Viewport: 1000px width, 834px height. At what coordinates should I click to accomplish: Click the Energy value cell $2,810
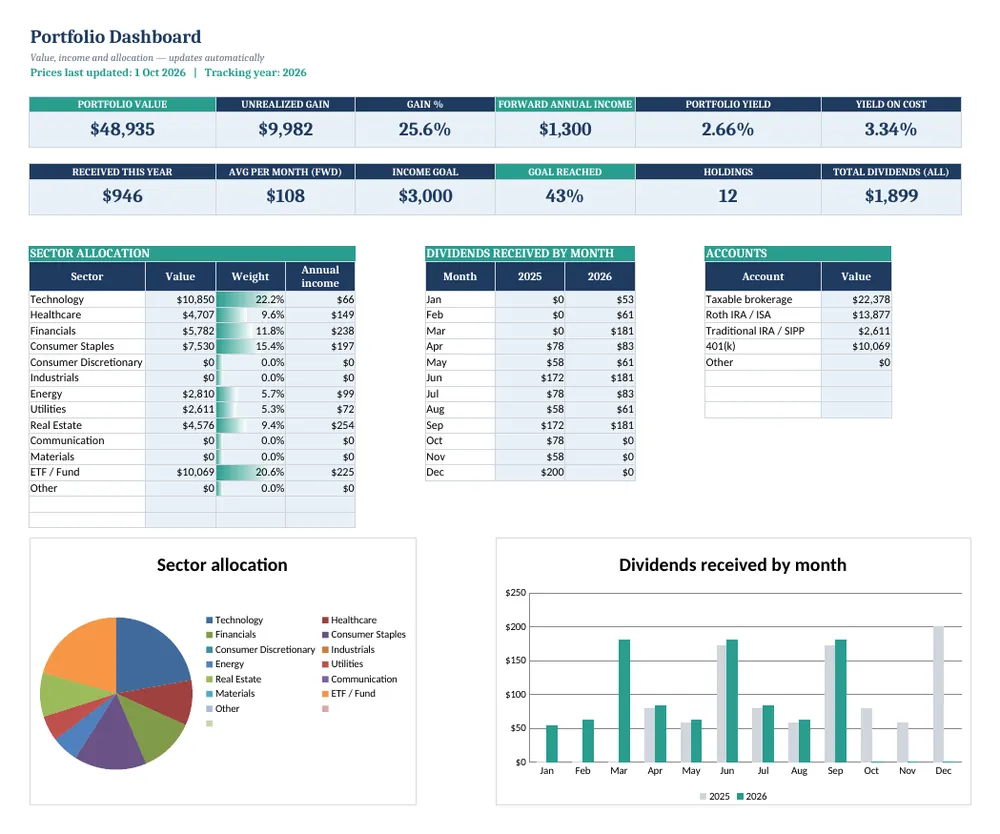[180, 394]
